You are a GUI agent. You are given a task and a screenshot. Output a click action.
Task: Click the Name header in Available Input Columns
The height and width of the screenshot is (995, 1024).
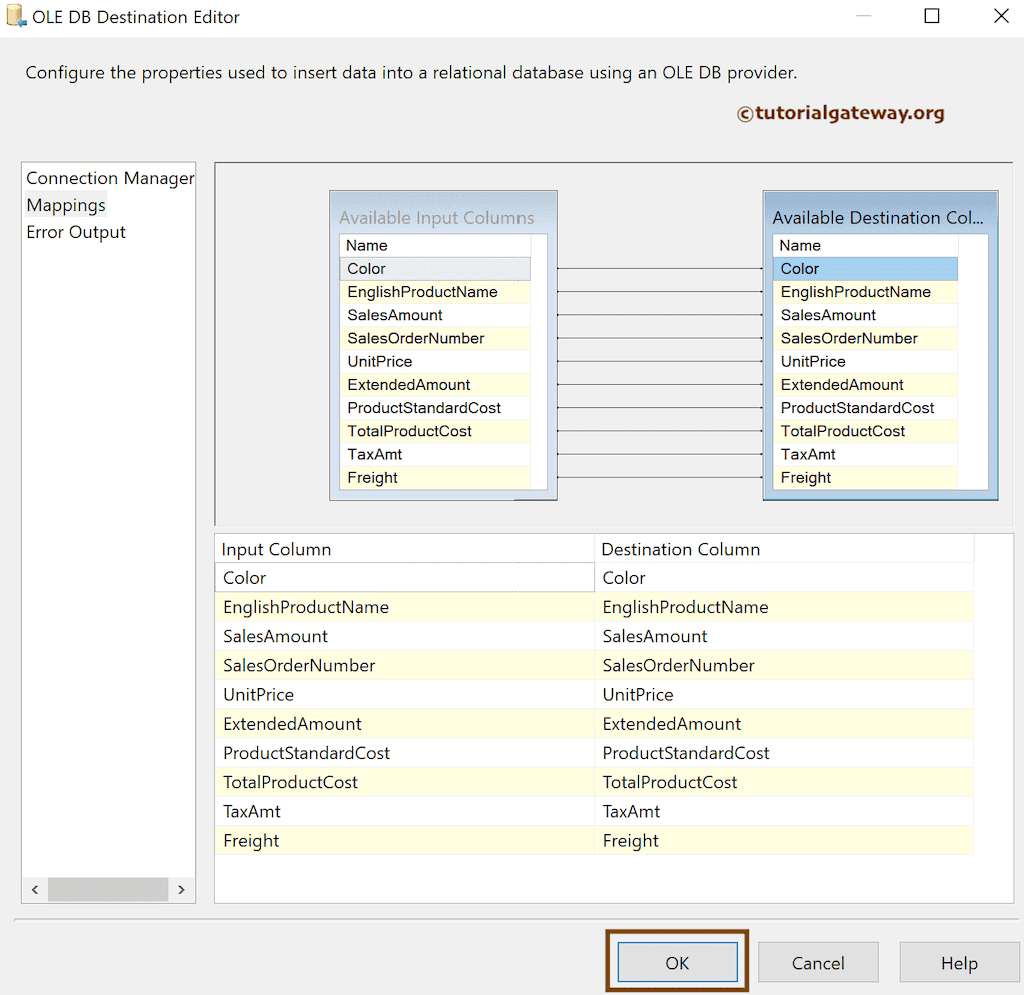(435, 244)
